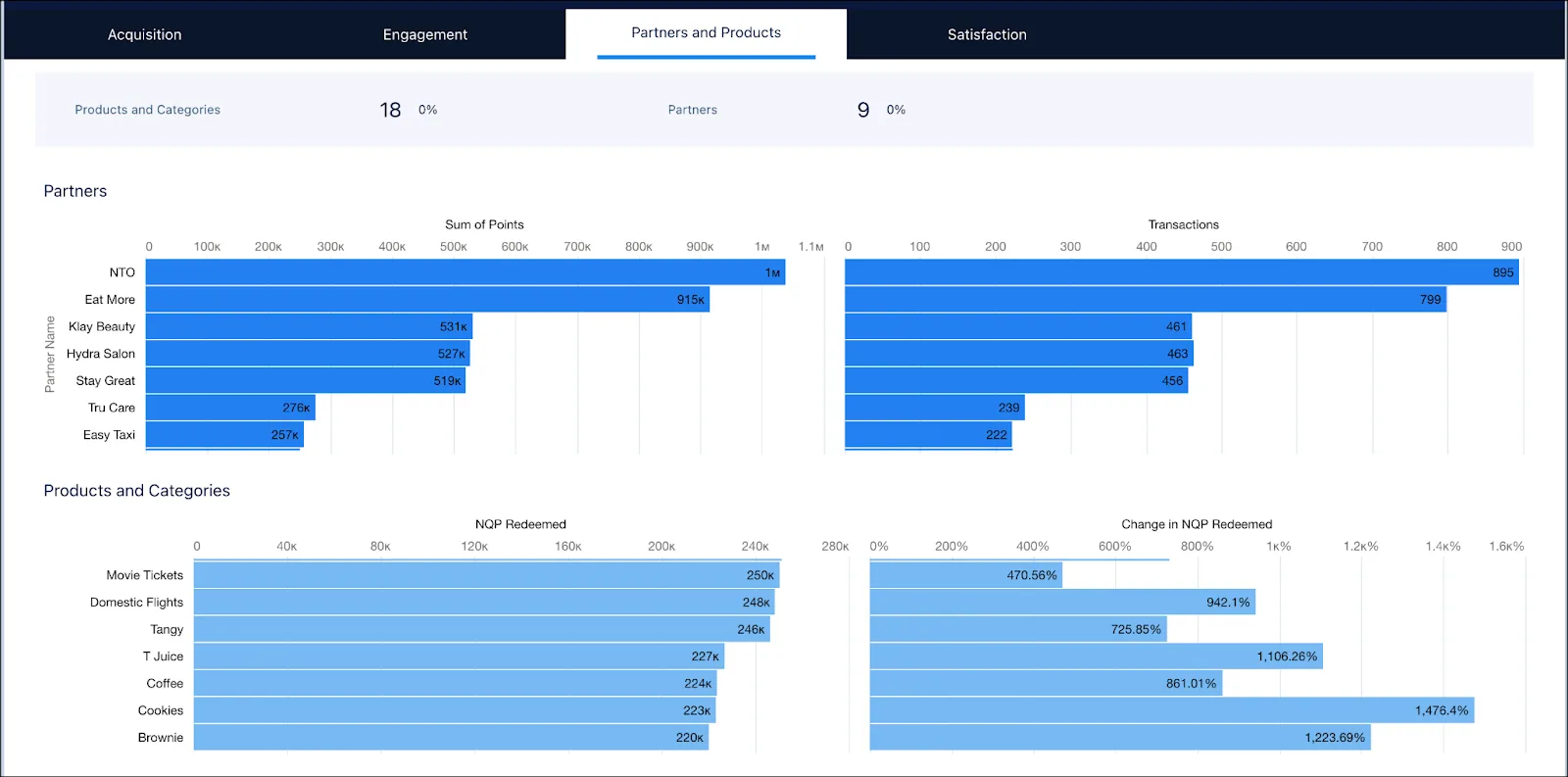Click the Partners count 9
The height and width of the screenshot is (777, 1568).
click(863, 110)
